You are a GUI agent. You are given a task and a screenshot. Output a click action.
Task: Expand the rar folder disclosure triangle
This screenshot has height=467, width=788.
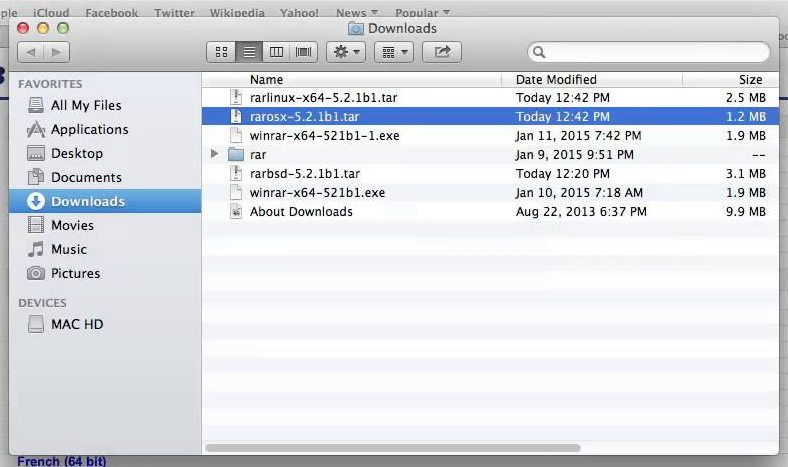point(215,154)
